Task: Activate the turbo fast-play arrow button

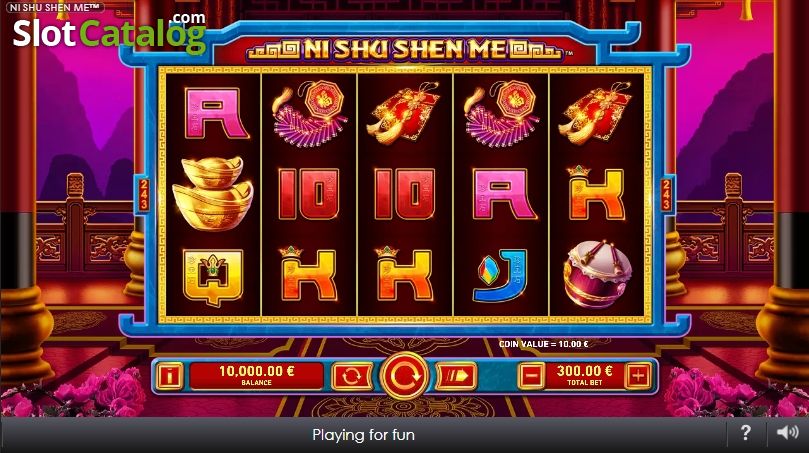Action: pos(457,376)
